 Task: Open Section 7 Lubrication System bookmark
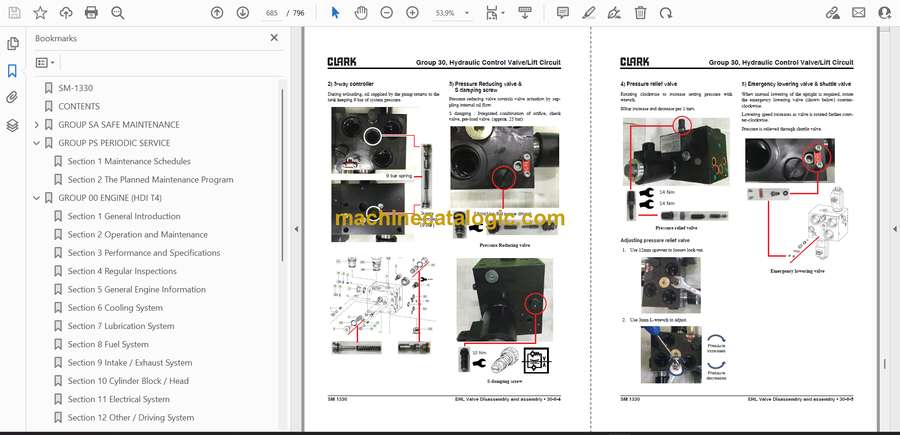click(121, 326)
